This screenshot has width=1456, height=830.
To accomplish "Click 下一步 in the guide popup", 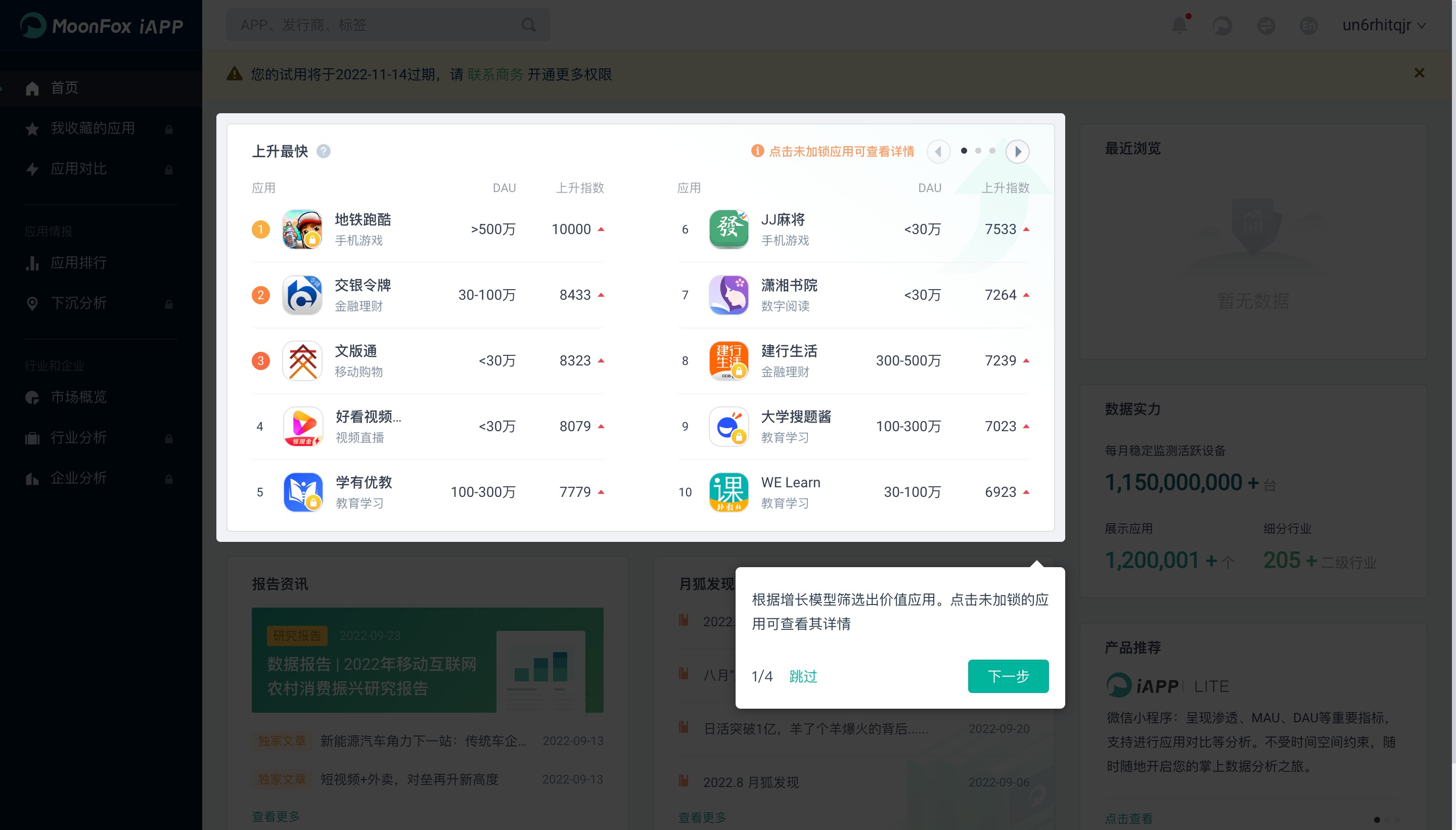I will point(1008,676).
